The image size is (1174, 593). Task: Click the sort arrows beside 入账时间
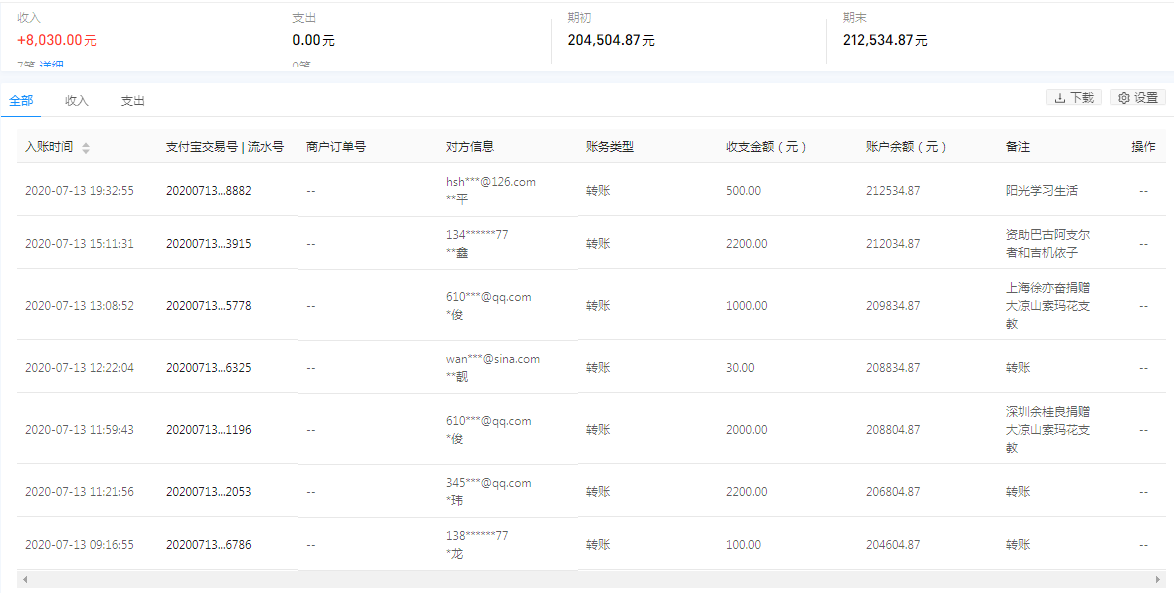pos(86,148)
